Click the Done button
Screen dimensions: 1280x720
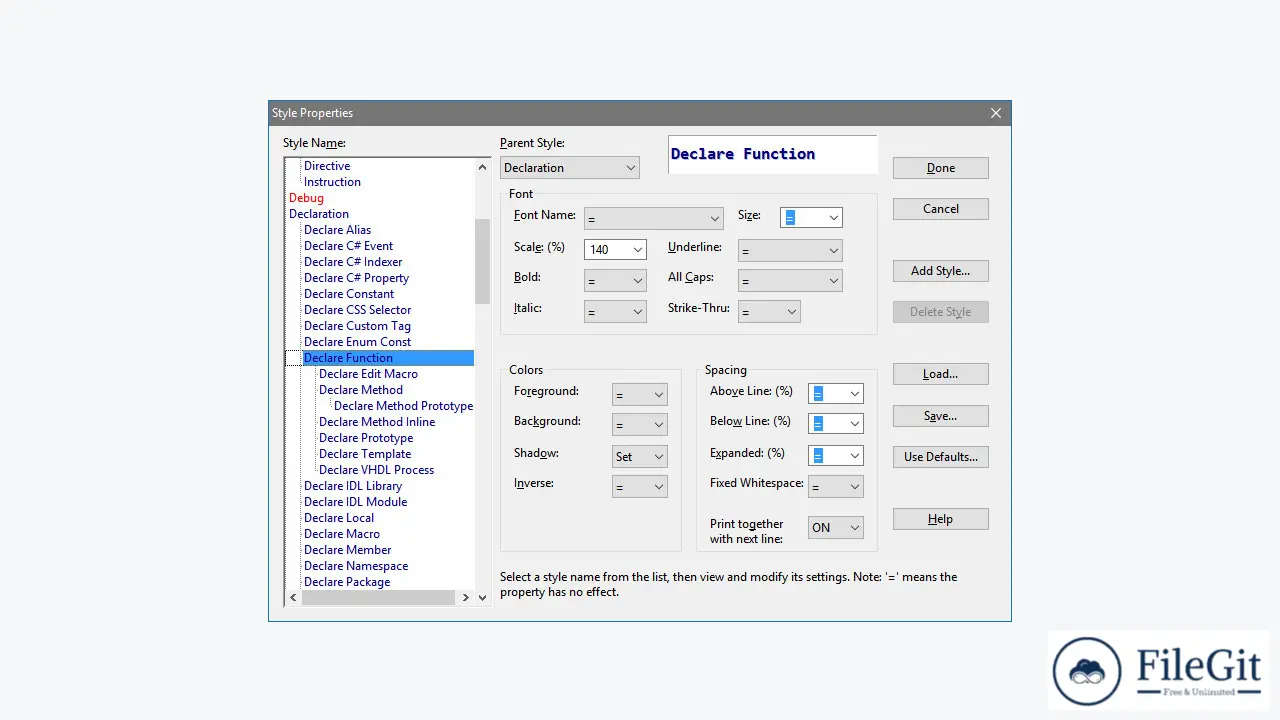click(941, 168)
